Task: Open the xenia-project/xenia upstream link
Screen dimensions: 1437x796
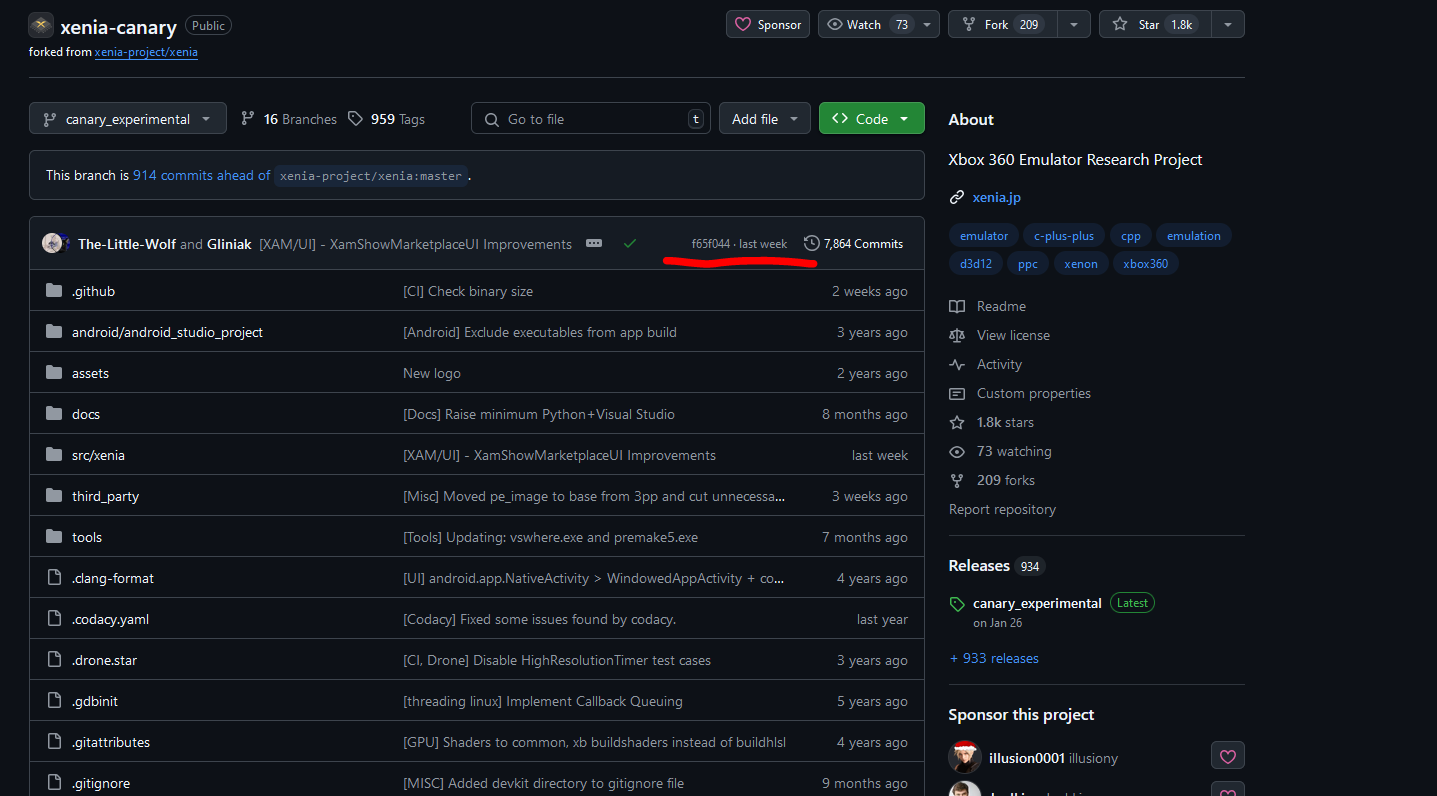Action: tap(146, 52)
